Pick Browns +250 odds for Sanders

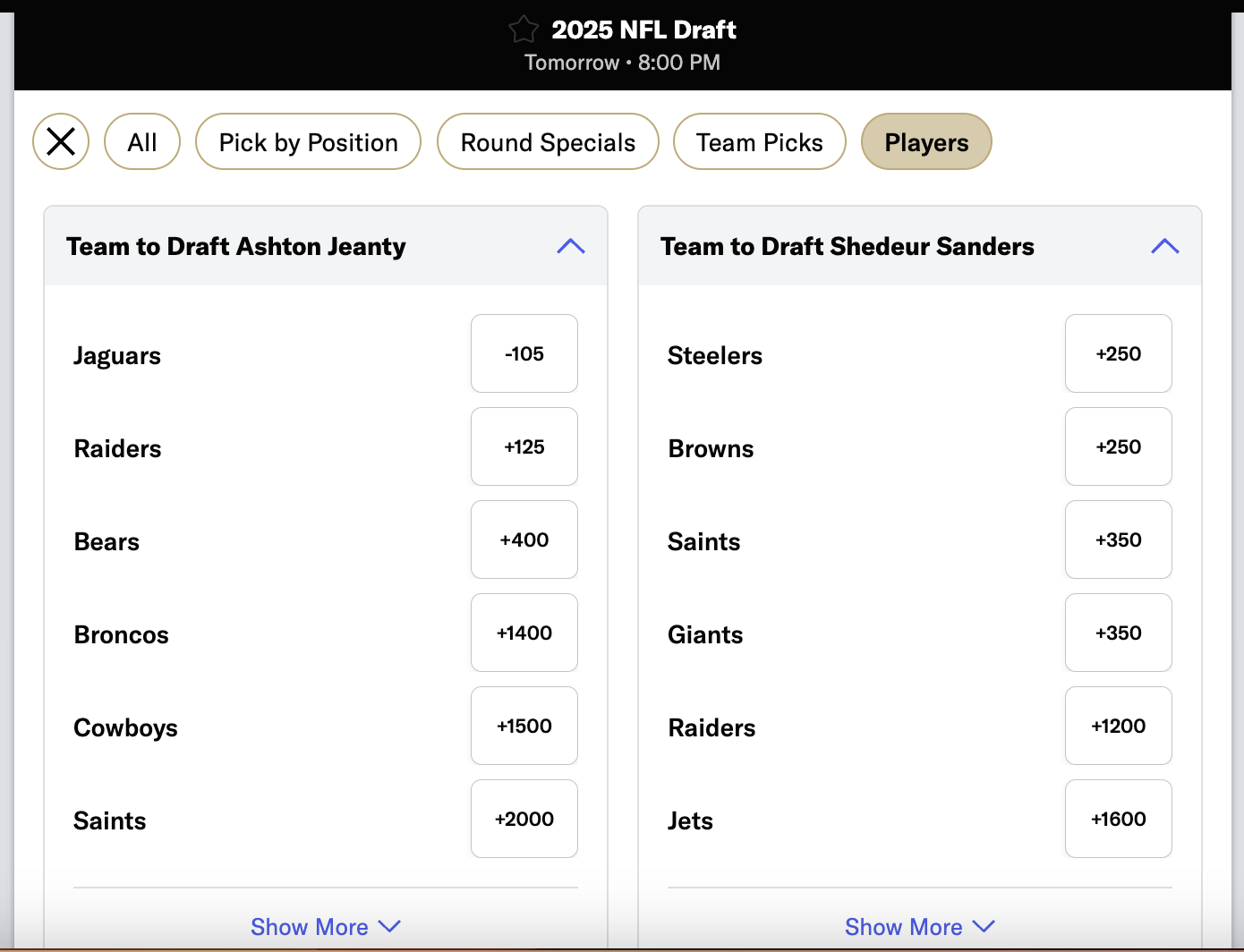tap(1119, 446)
